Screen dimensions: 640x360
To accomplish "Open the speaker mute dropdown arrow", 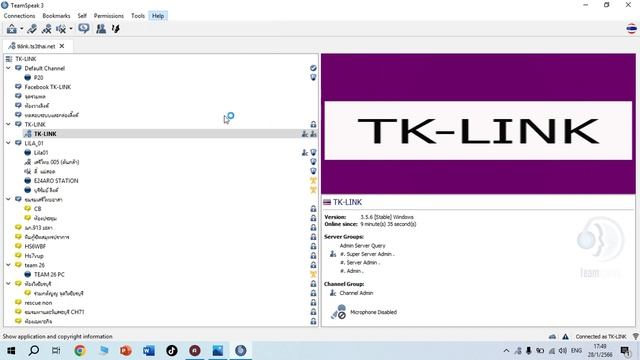I will point(71,29).
